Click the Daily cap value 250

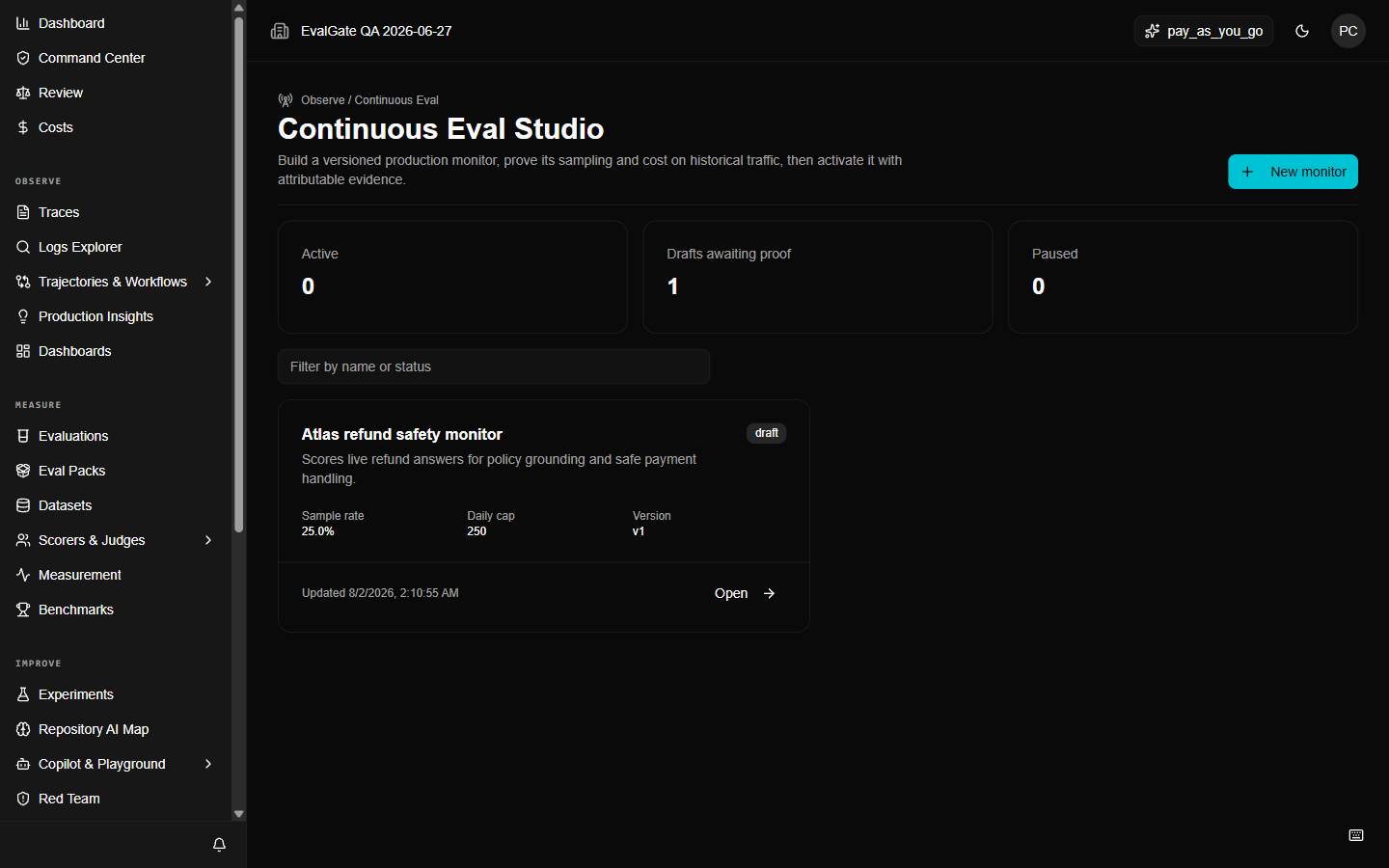click(x=477, y=531)
